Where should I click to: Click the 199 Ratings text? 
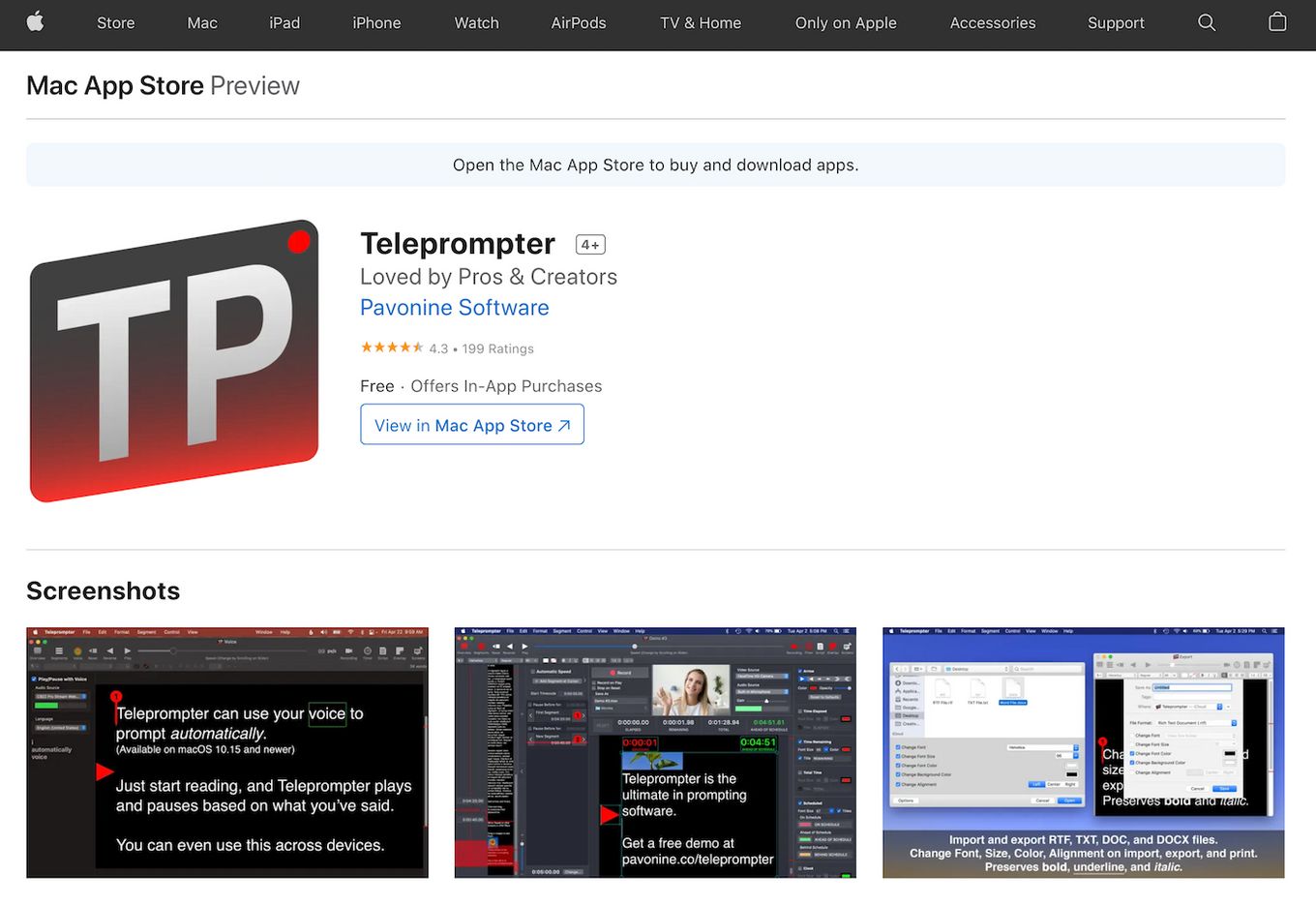coord(497,348)
